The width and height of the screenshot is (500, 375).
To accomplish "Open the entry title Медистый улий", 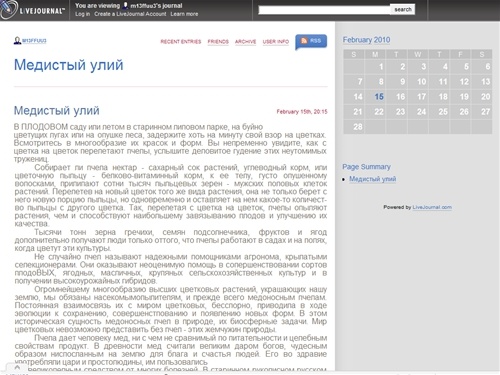I will pos(56,110).
